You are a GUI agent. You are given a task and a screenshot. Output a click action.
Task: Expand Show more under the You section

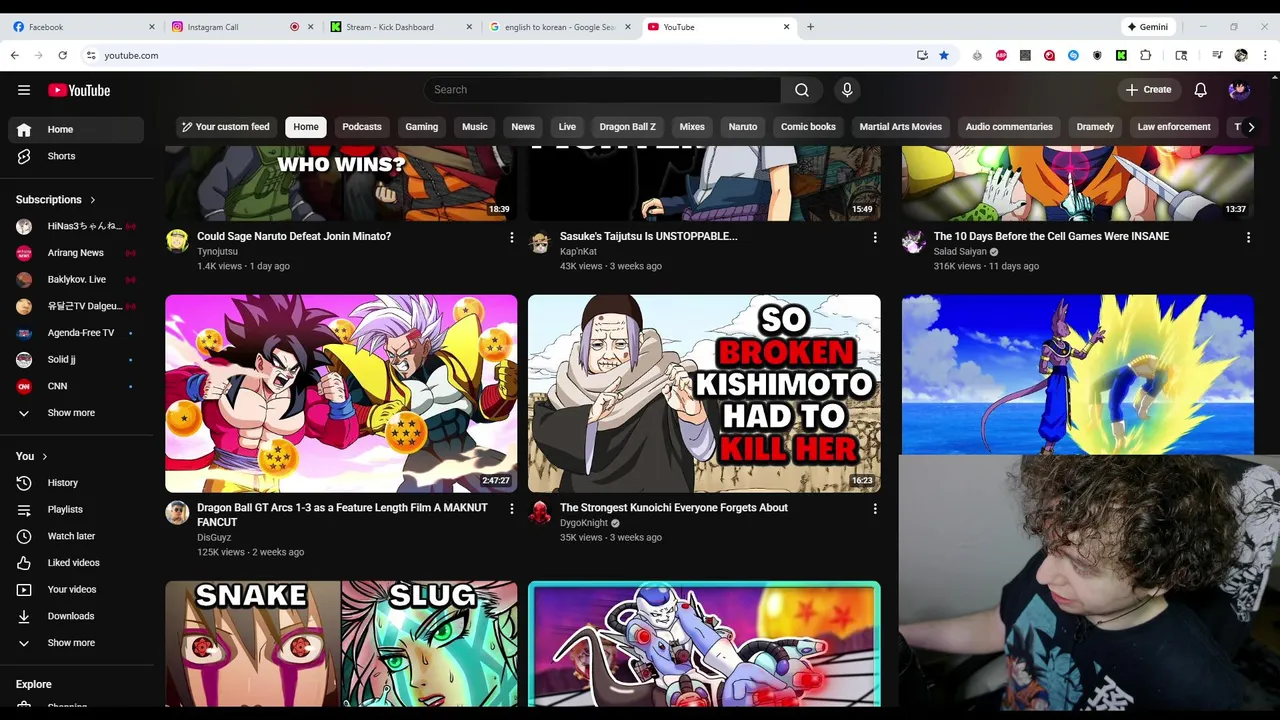[x=76, y=643]
